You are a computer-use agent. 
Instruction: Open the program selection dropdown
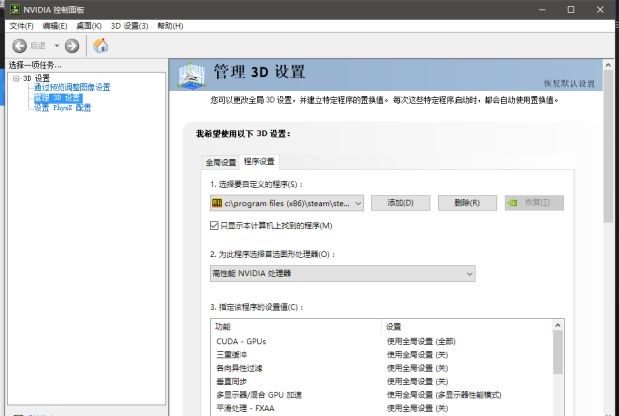(x=287, y=203)
